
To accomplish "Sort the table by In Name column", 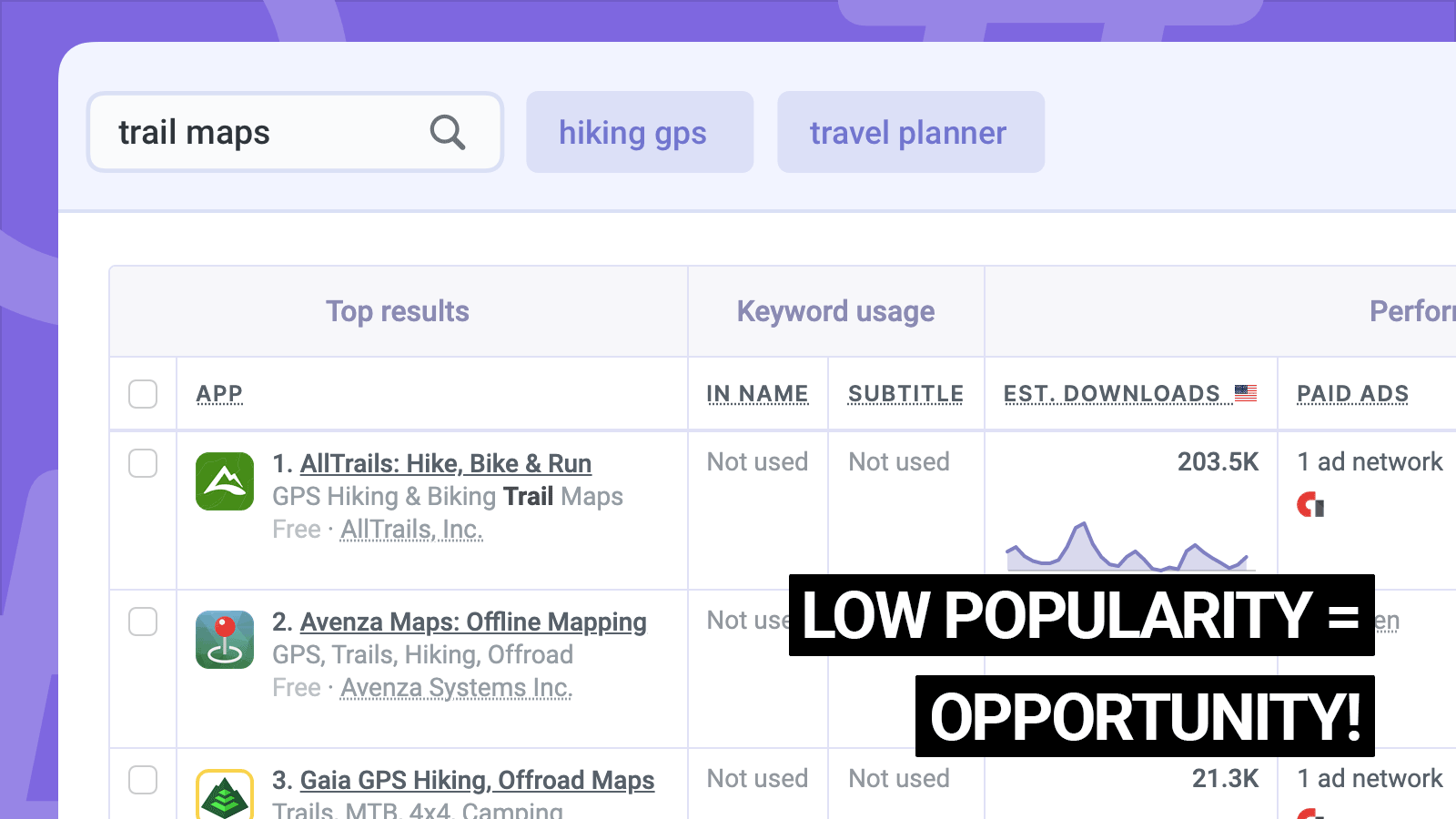I will click(x=758, y=393).
